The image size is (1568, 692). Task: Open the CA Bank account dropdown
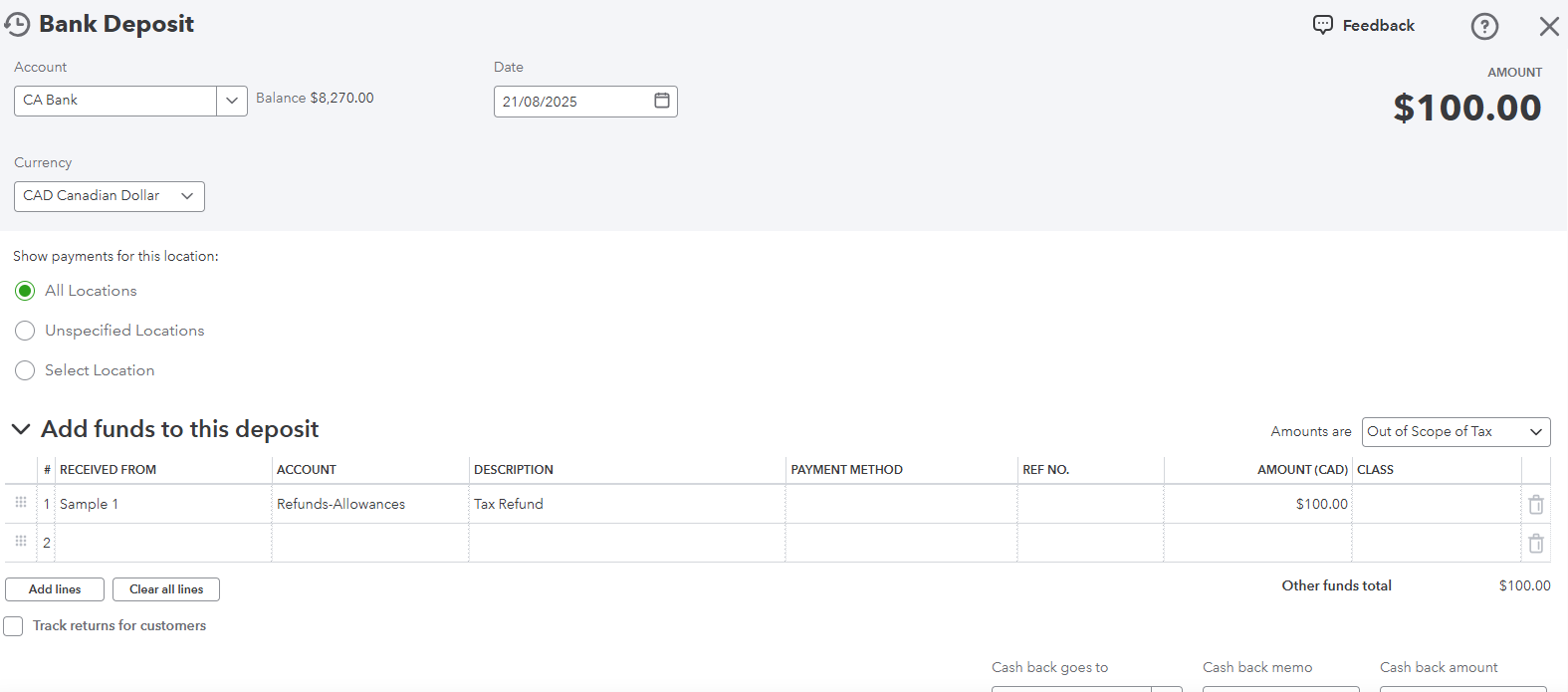coord(231,101)
